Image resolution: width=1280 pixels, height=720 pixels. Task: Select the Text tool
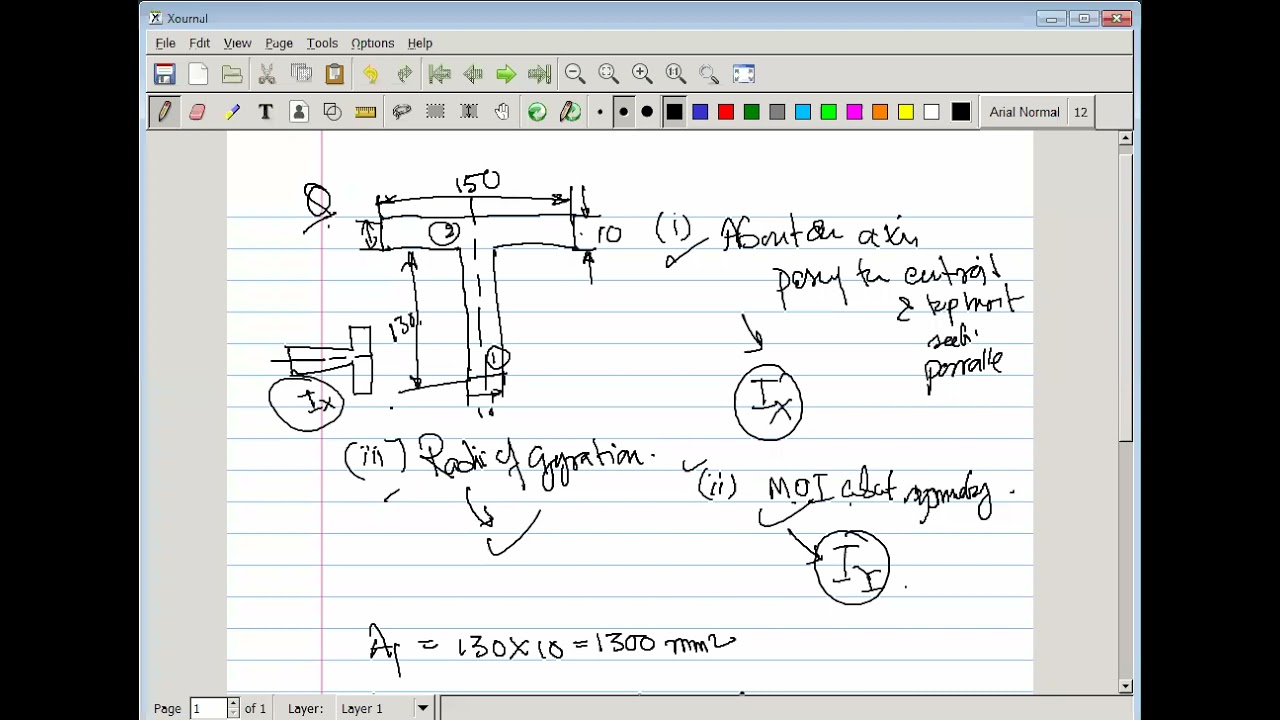pos(265,112)
